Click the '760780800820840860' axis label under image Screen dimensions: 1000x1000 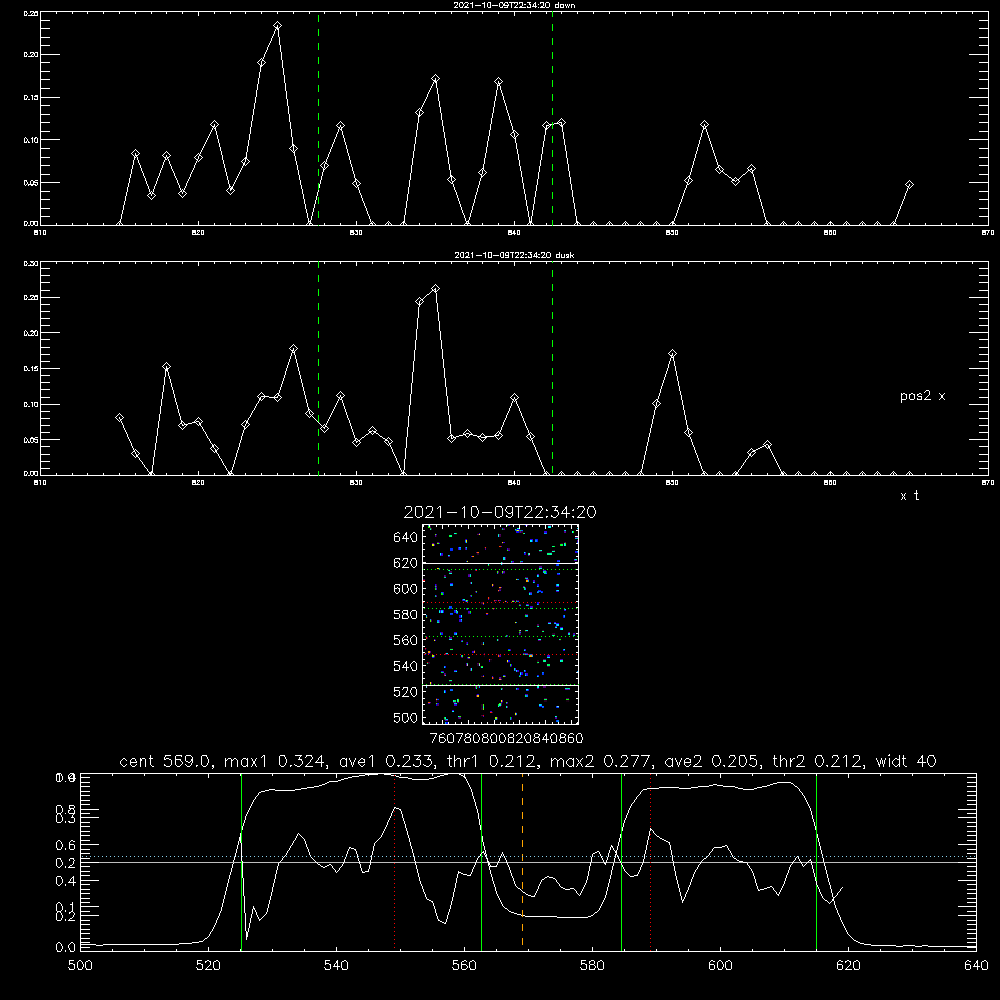point(506,738)
